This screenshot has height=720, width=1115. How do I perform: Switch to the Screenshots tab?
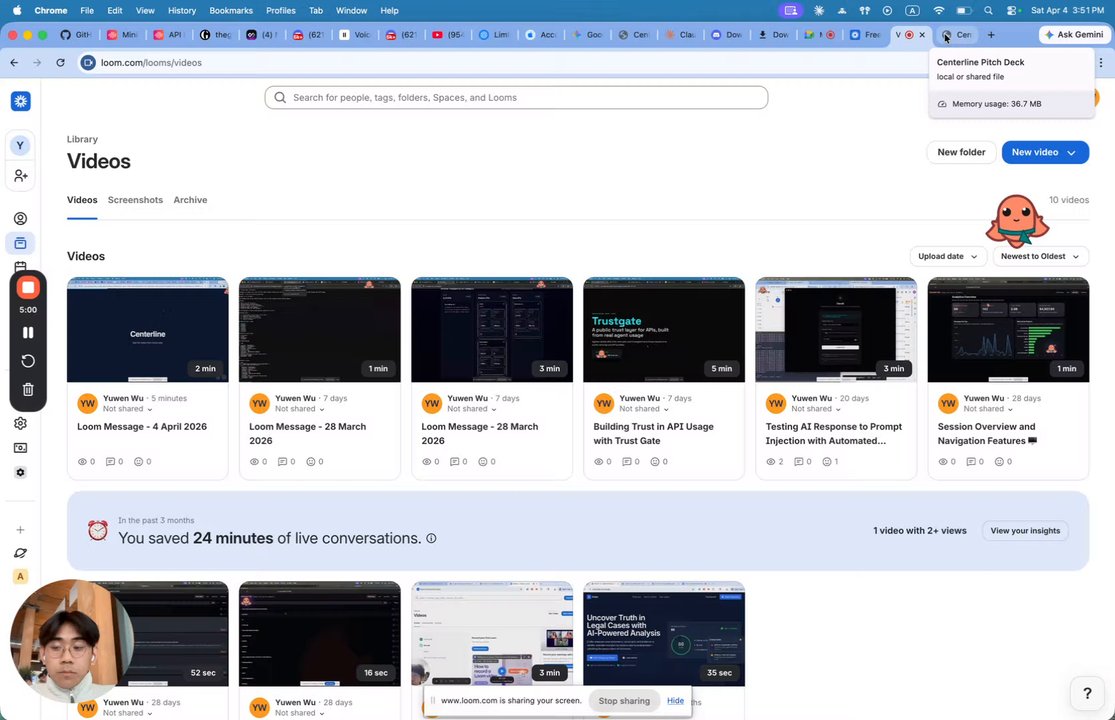pos(135,200)
